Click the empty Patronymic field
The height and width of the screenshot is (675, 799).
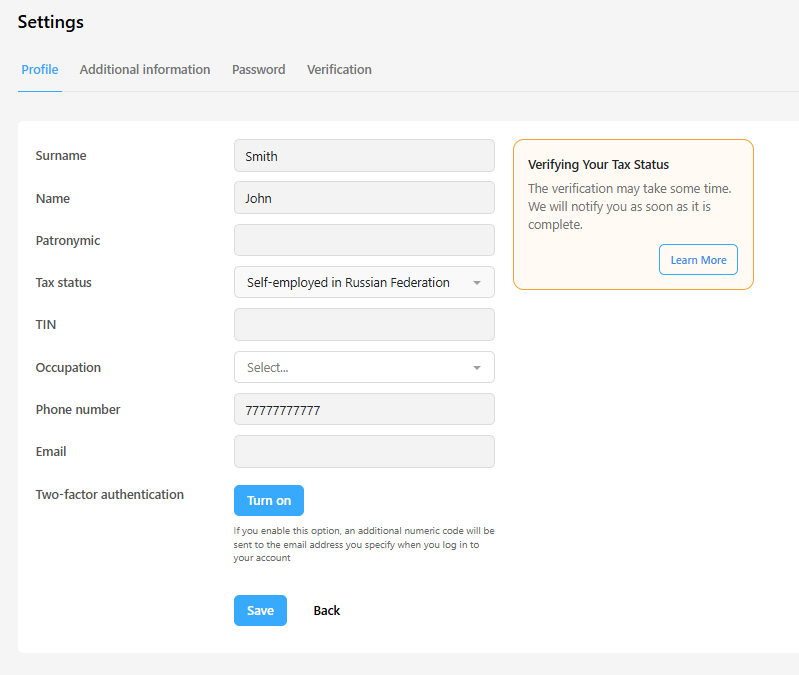pyautogui.click(x=364, y=240)
